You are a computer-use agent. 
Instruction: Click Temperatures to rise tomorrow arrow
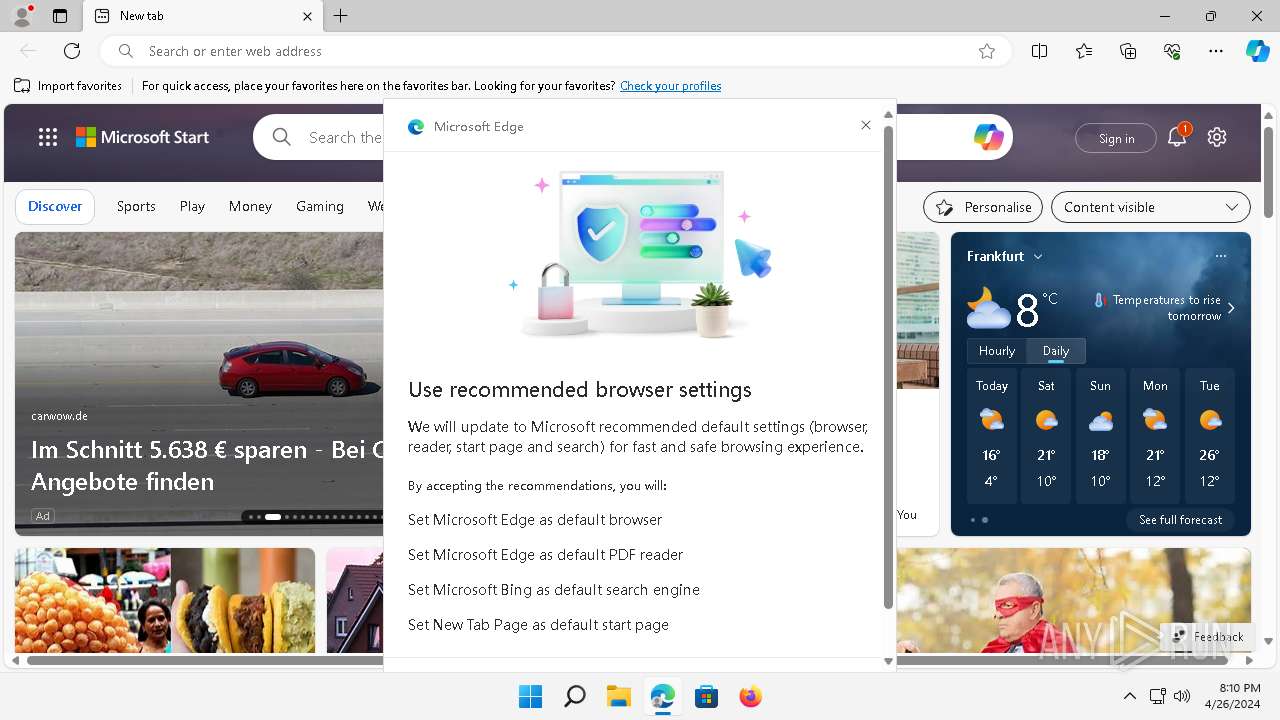point(1231,308)
